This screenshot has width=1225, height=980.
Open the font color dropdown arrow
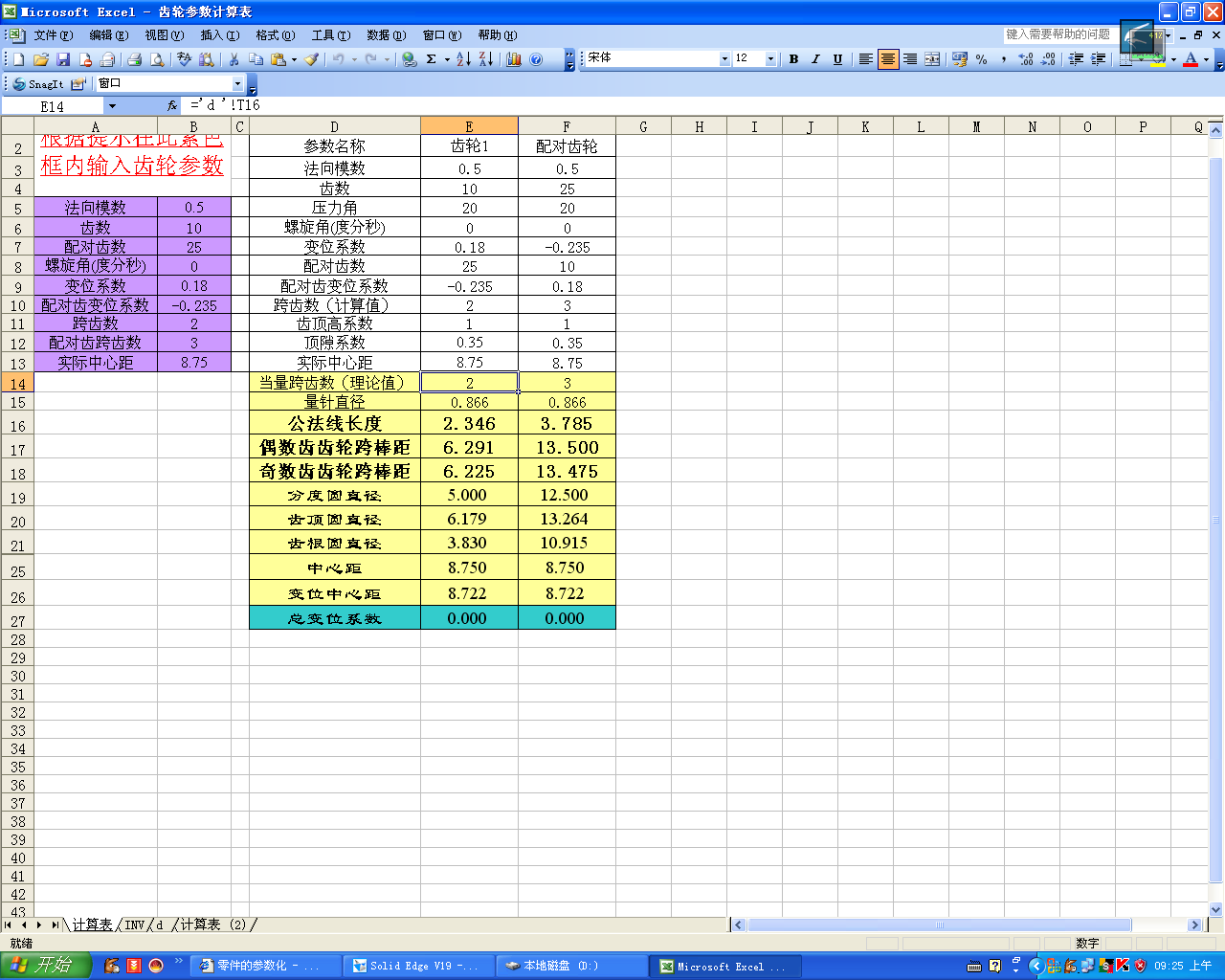pos(1205,59)
